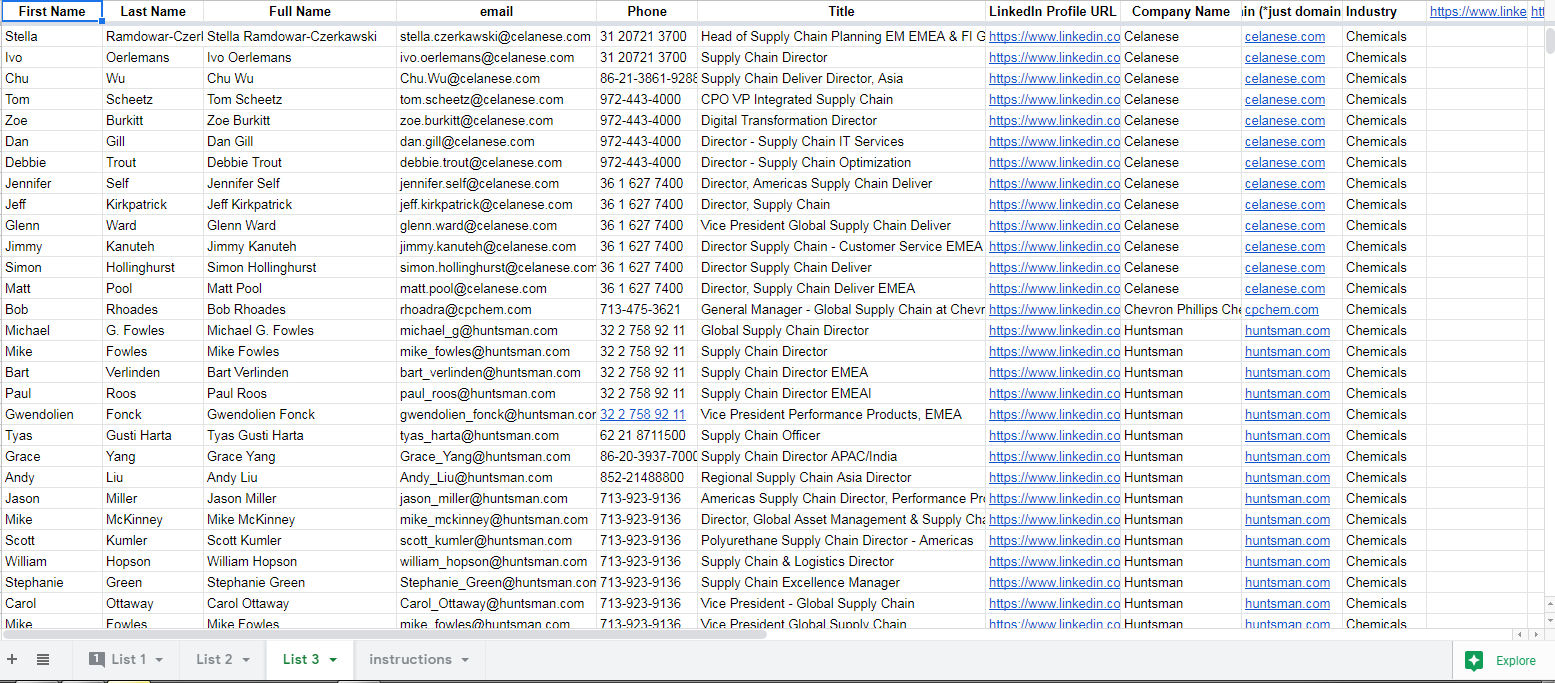Open the instructions tab dropdown arrow

[x=465, y=660]
